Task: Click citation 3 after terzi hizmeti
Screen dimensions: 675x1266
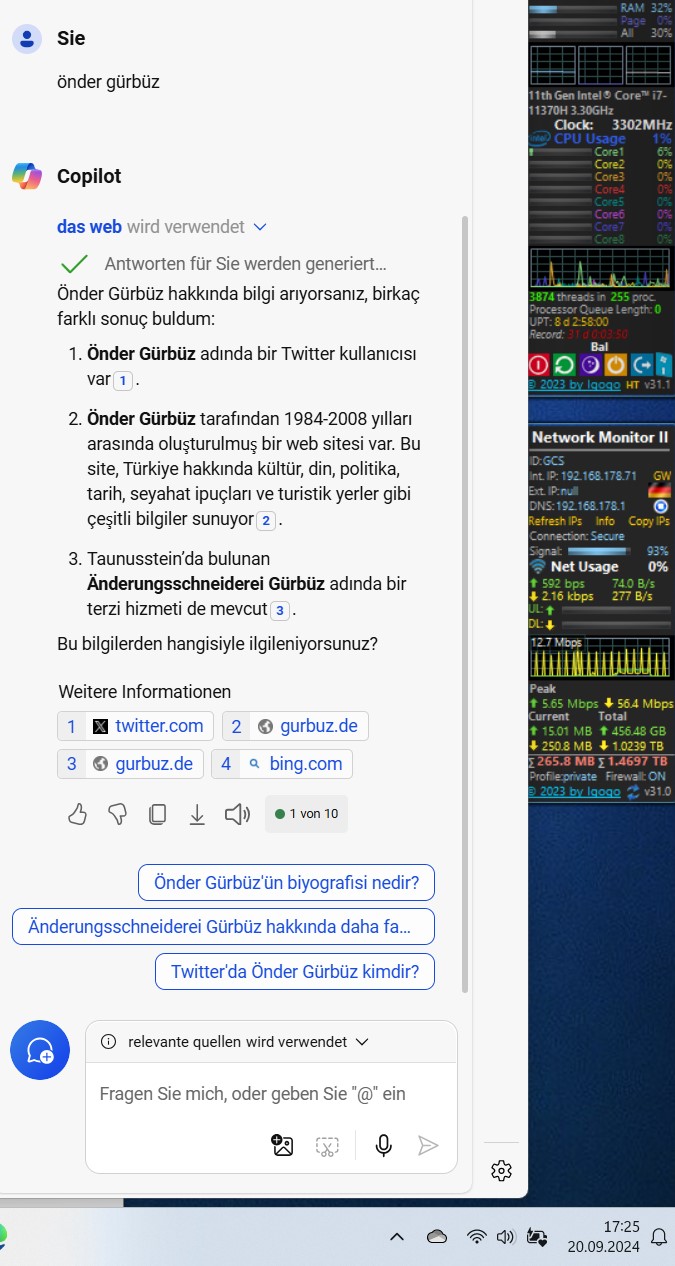Action: (281, 610)
